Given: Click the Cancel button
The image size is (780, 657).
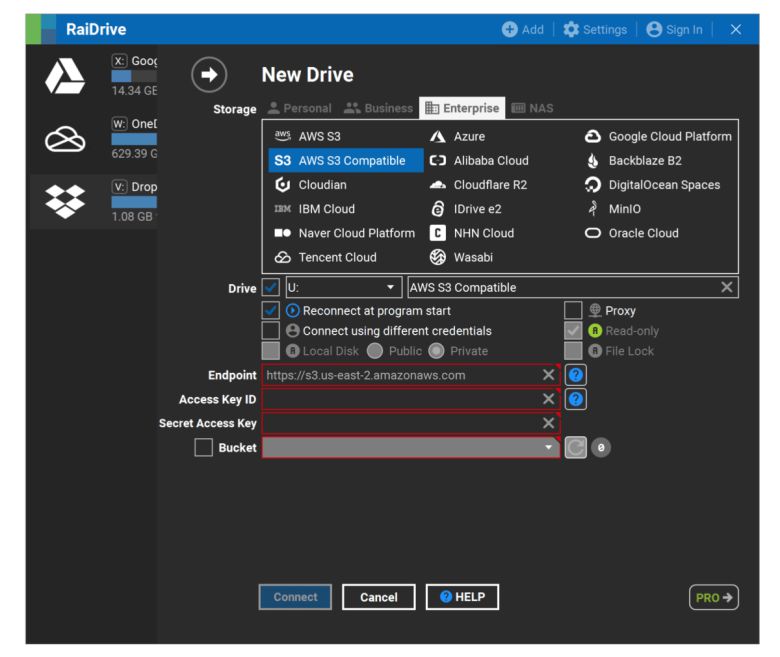Looking at the screenshot, I should pos(378,597).
